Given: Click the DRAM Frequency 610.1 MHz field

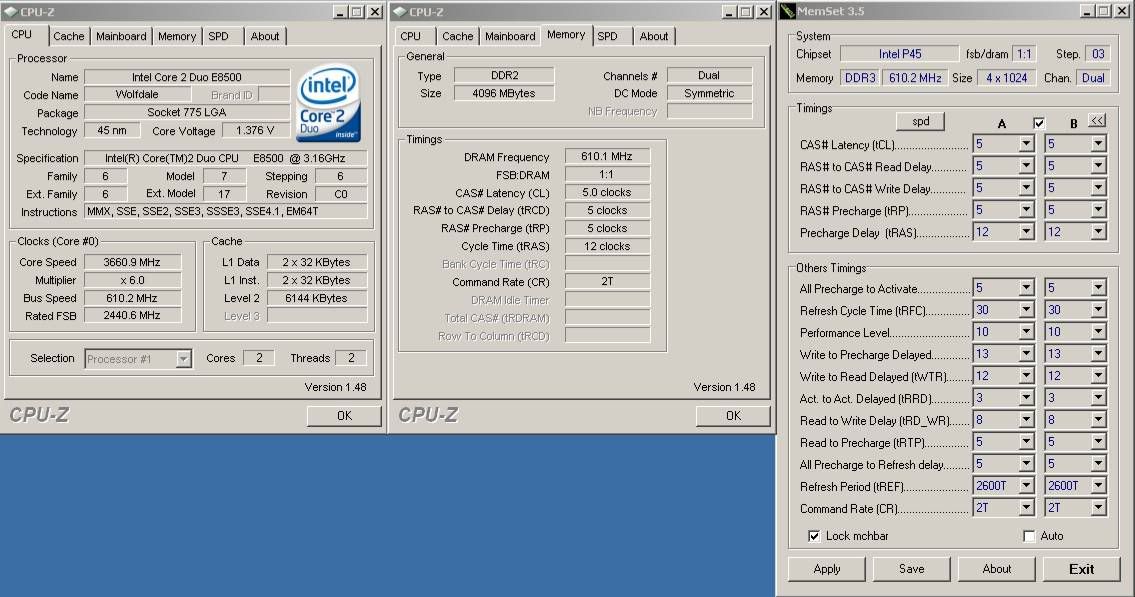Looking at the screenshot, I should 607,156.
